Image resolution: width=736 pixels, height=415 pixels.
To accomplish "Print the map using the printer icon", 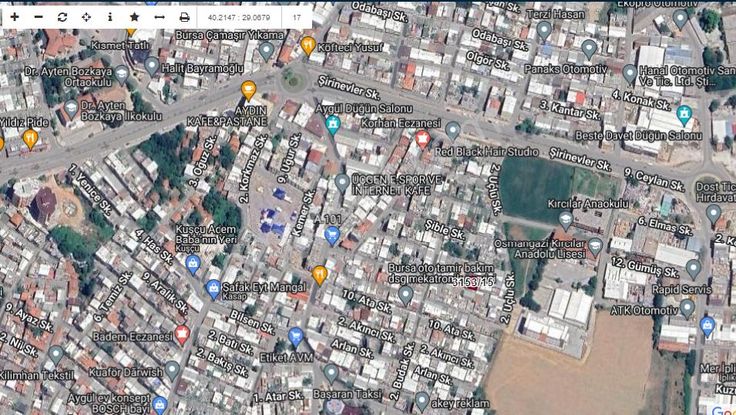I will pos(184,17).
